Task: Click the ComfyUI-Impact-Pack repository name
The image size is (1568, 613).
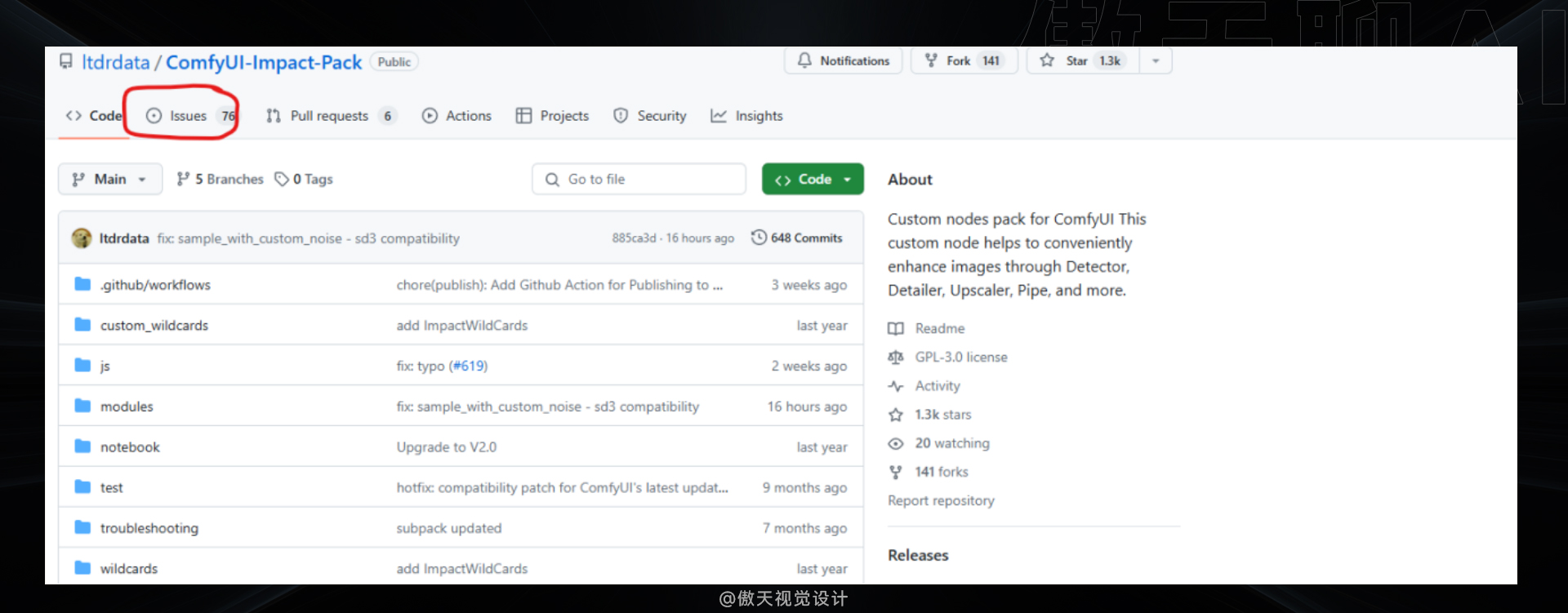Action: point(264,62)
